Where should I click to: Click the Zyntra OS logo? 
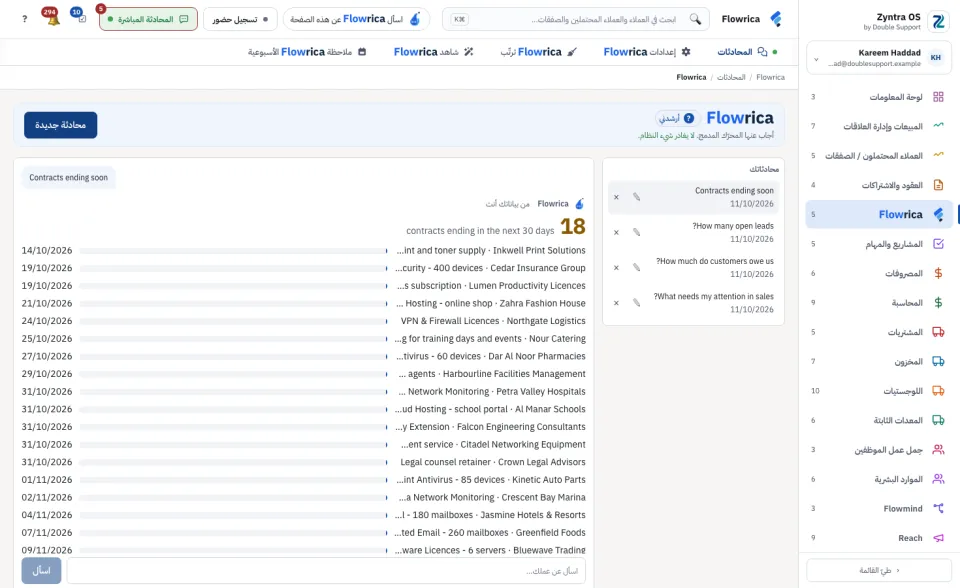937,21
